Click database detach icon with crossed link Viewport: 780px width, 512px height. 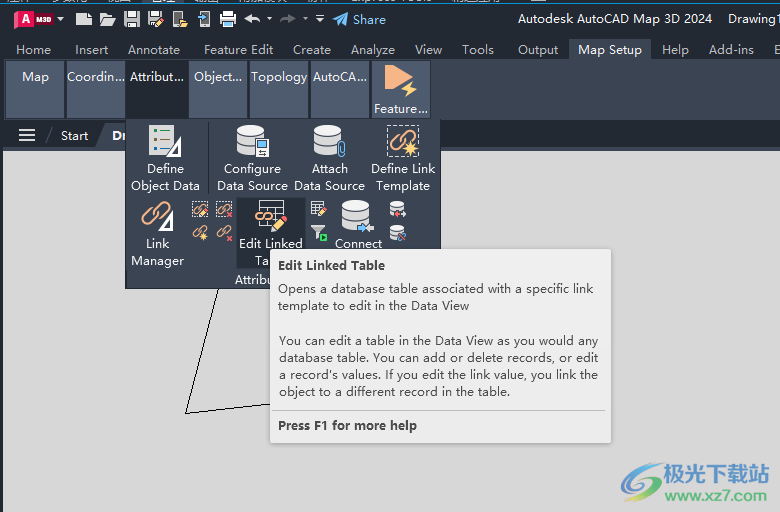[x=397, y=232]
